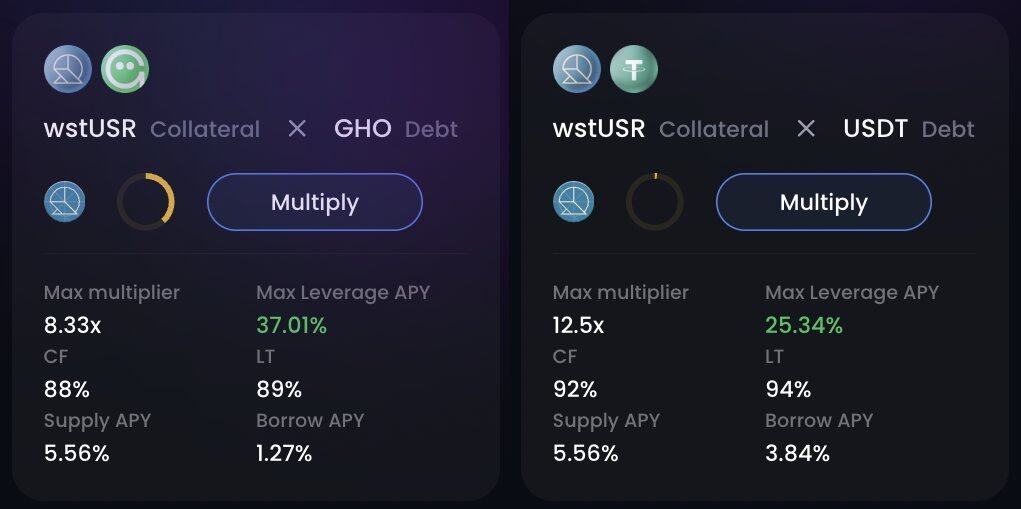This screenshot has height=509, width=1021.
Task: Select the 25.34% Max Leverage APY value
Action: click(x=804, y=325)
